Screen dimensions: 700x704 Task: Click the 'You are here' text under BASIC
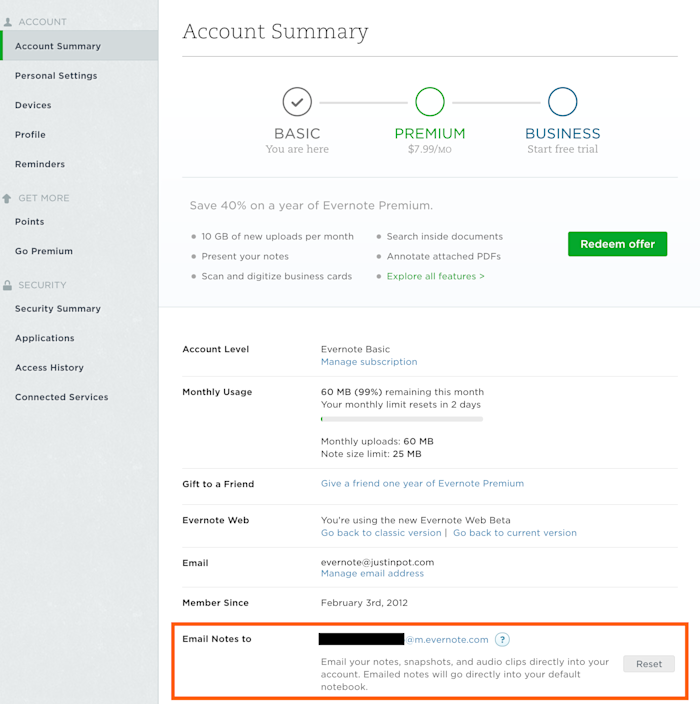tap(297, 149)
